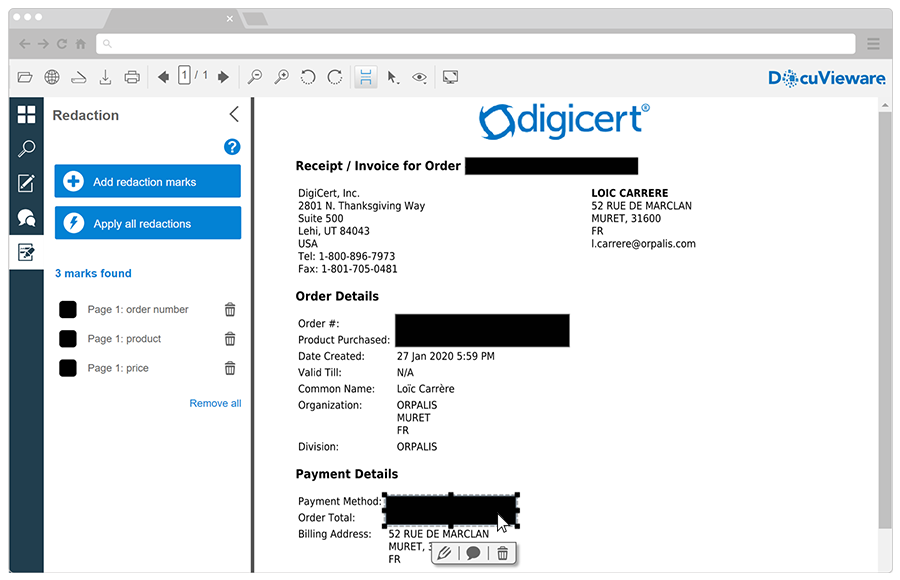This screenshot has height=580, width=900.
Task: Select the 'Page 1: product' mark
Action: (x=124, y=339)
